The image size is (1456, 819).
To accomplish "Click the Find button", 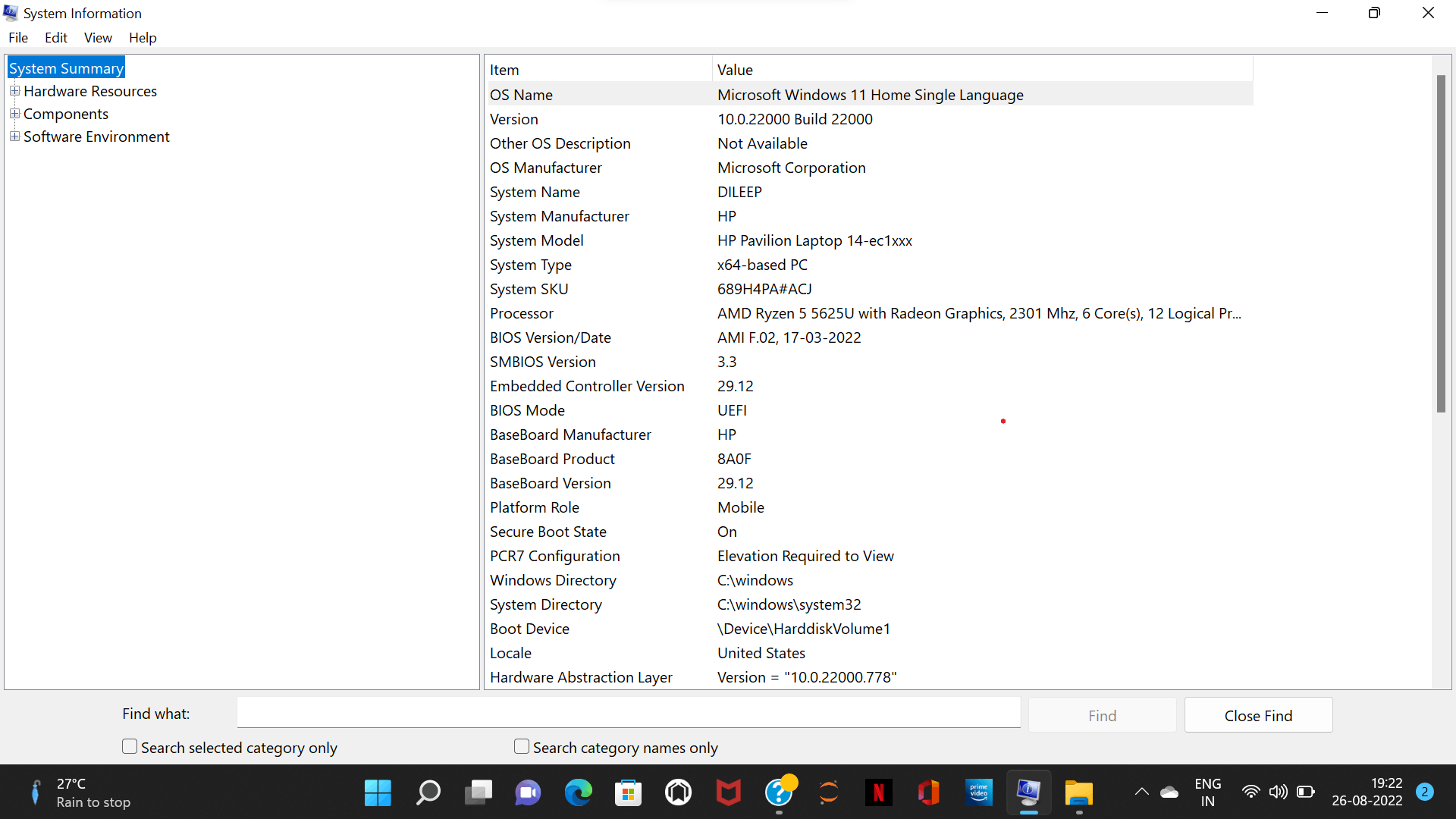I will click(1102, 715).
